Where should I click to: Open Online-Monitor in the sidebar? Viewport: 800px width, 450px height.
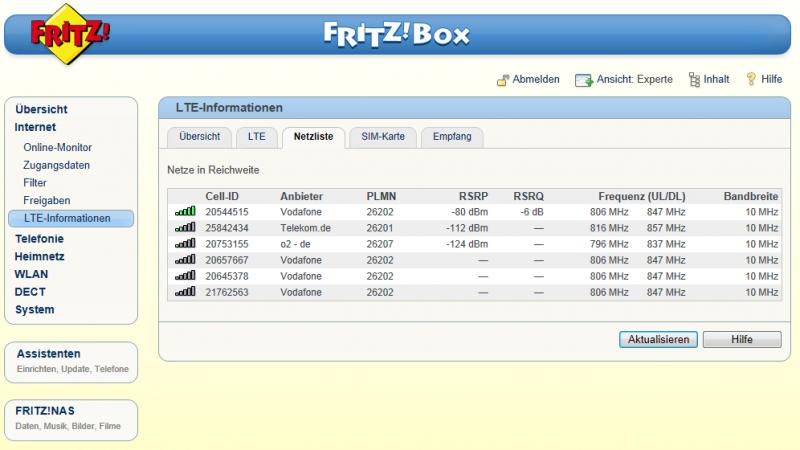point(58,147)
